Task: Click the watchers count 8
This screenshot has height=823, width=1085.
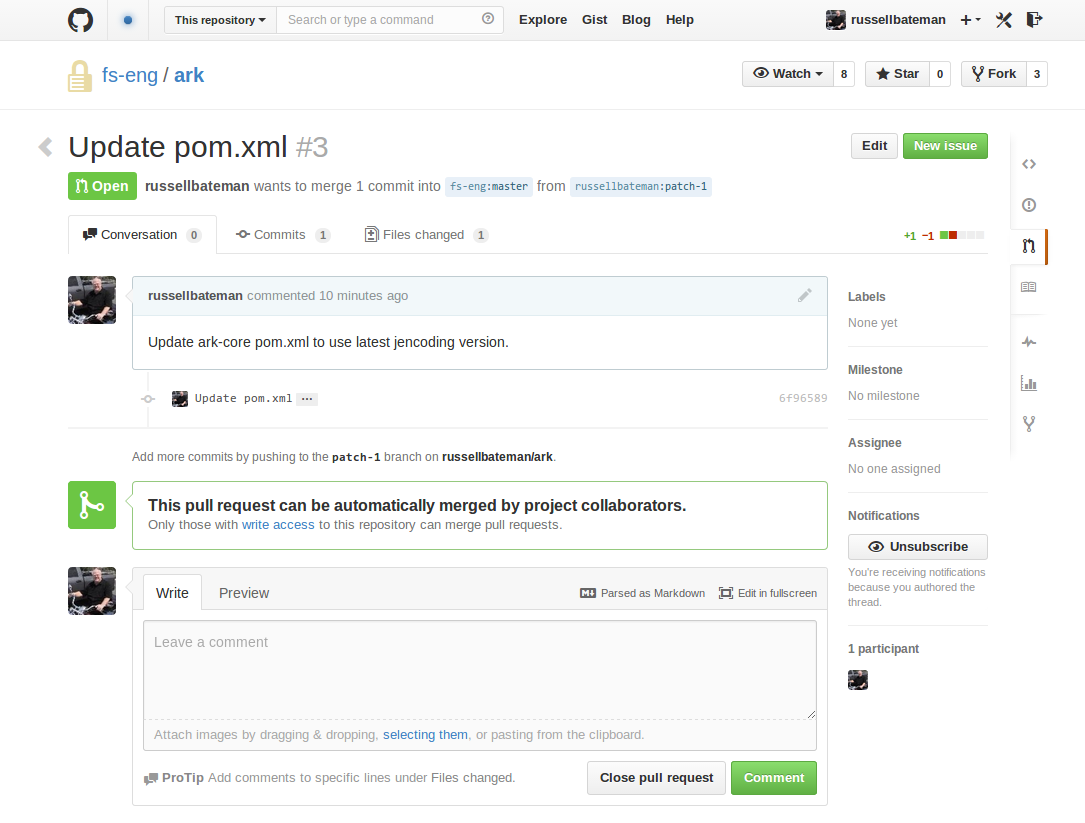Action: [844, 74]
